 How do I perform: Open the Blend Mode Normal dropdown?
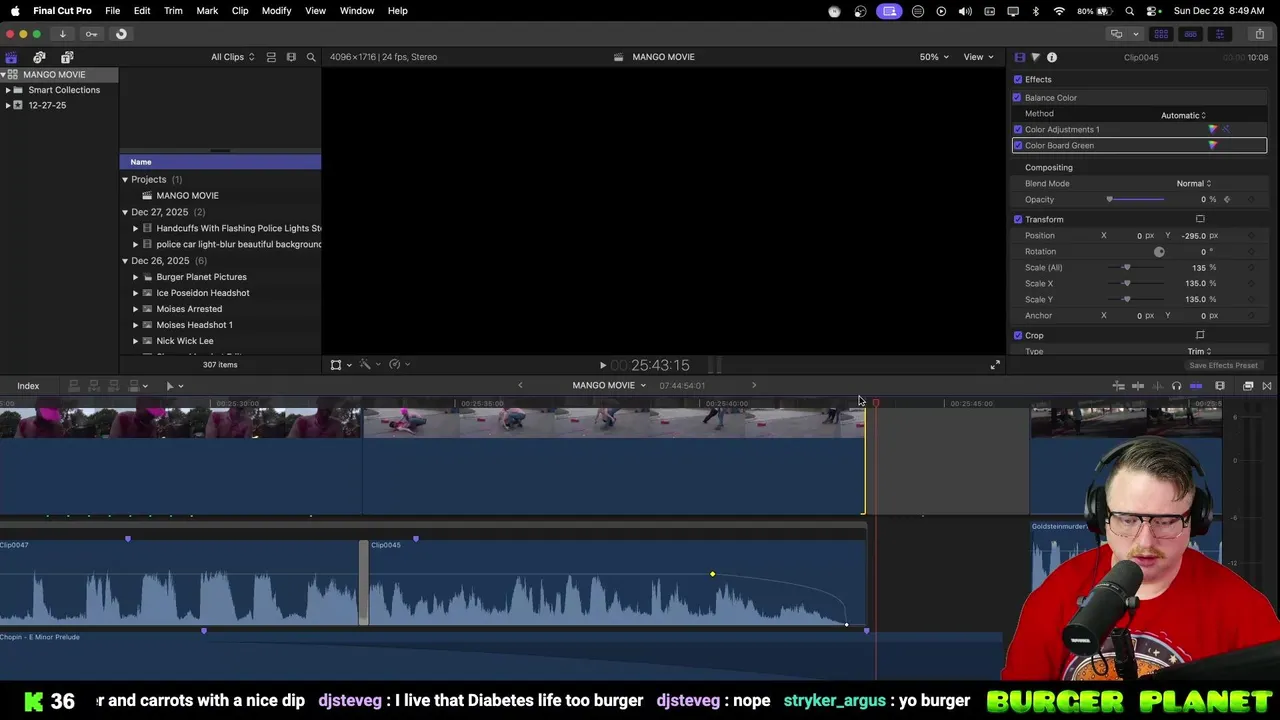[x=1193, y=183]
